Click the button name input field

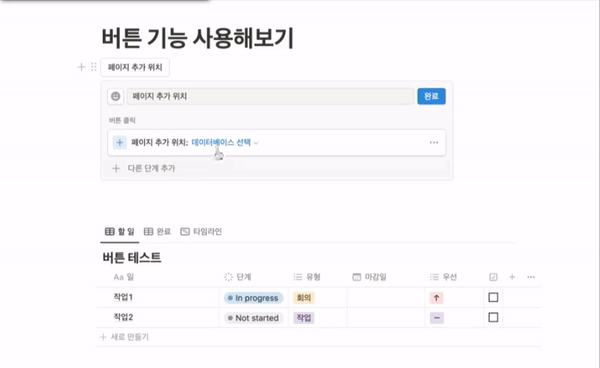click(270, 96)
